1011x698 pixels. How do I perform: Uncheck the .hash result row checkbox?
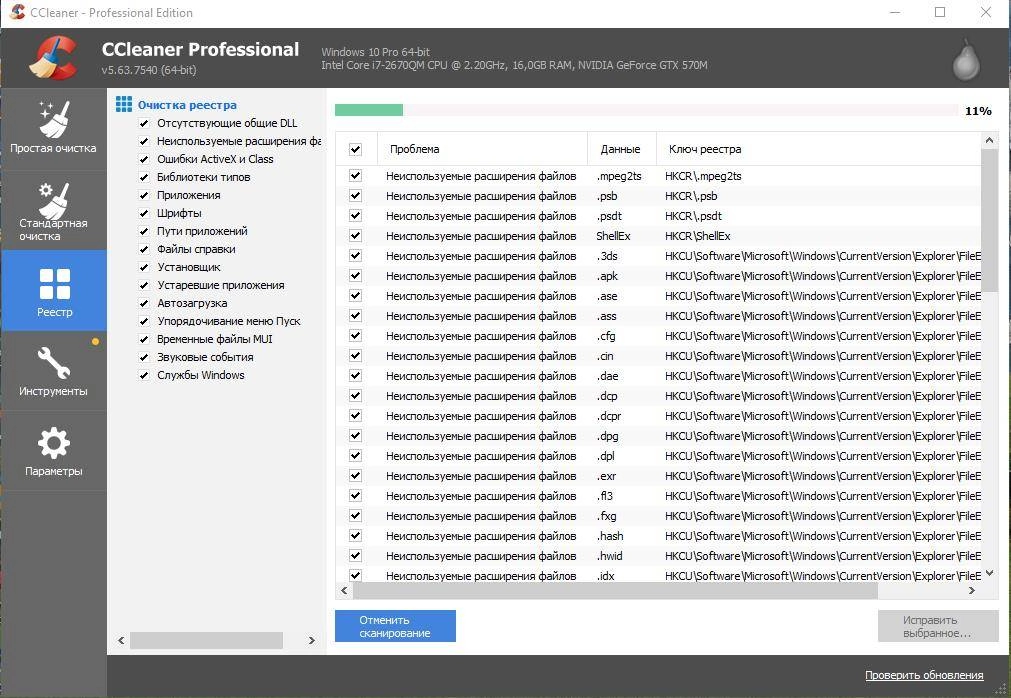(x=355, y=535)
